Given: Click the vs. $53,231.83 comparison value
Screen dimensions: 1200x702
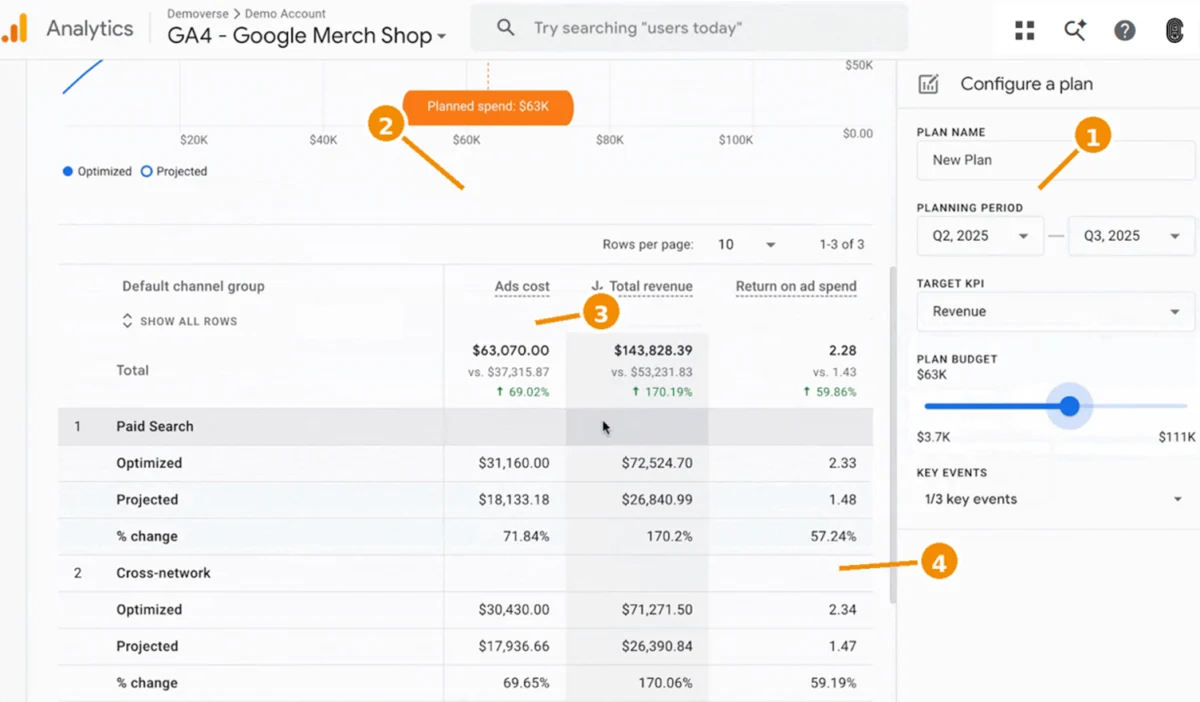Looking at the screenshot, I should click(651, 372).
